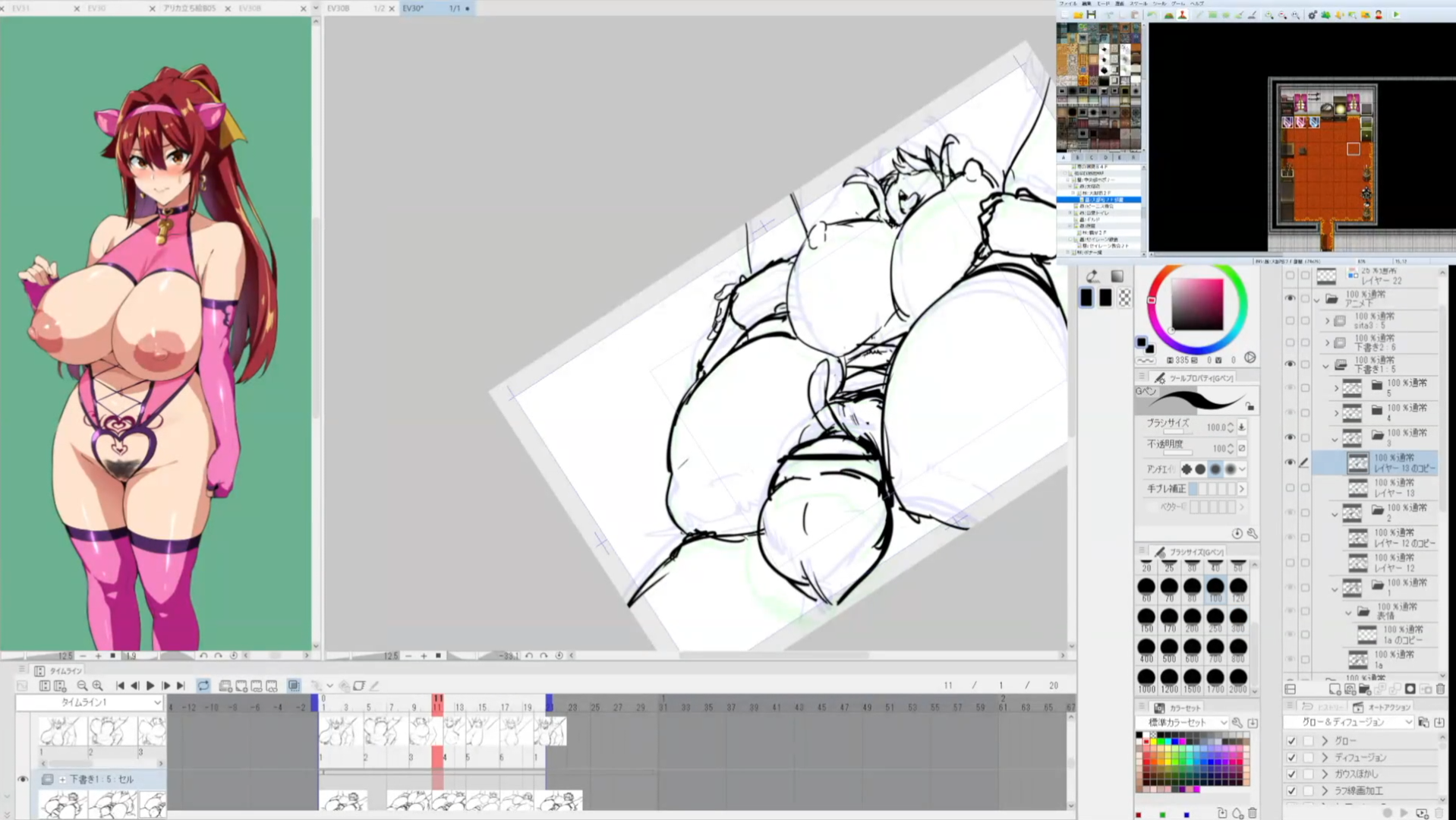
Task: Toggle loop playback in timeline toolbar
Action: [203, 686]
